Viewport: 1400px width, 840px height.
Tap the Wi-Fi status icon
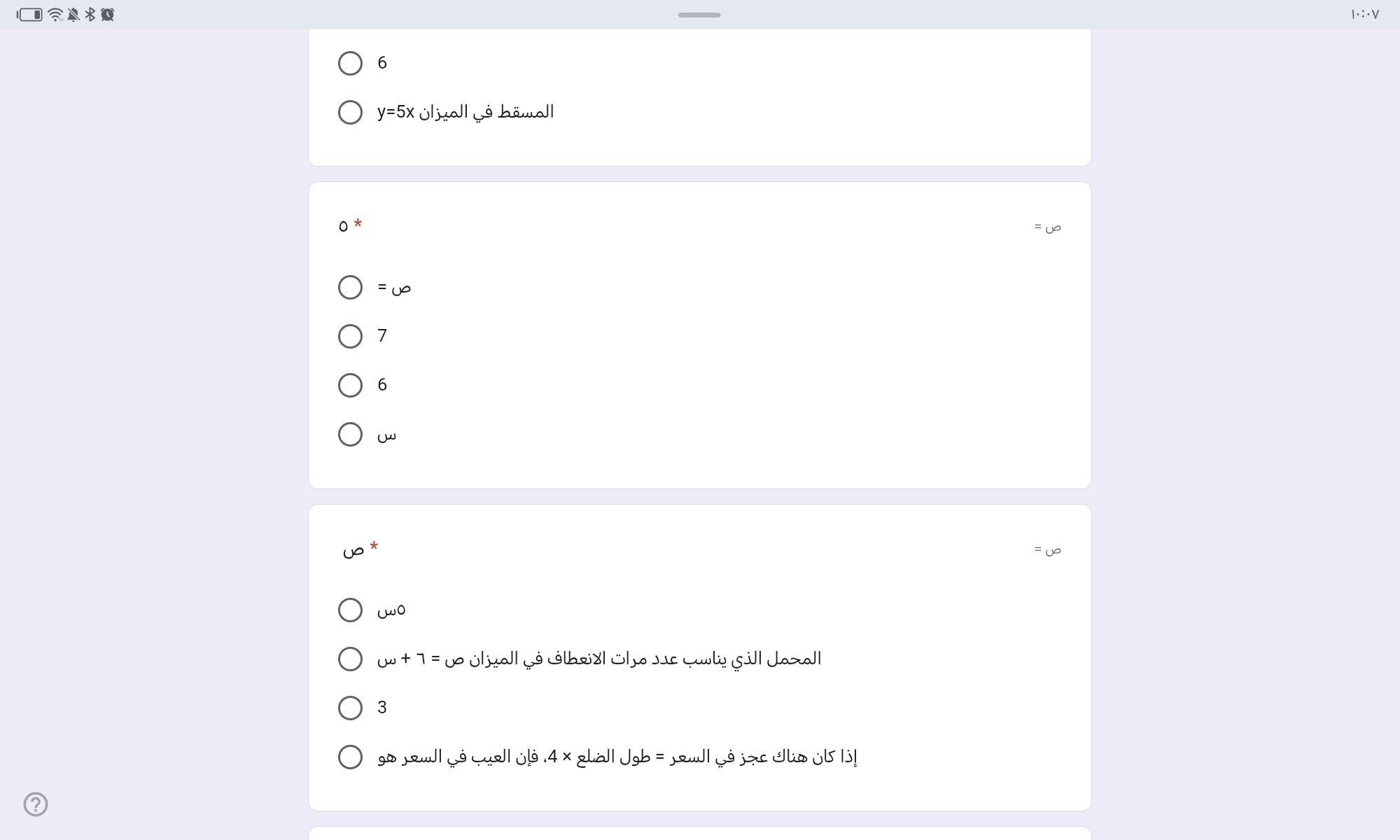(55, 15)
